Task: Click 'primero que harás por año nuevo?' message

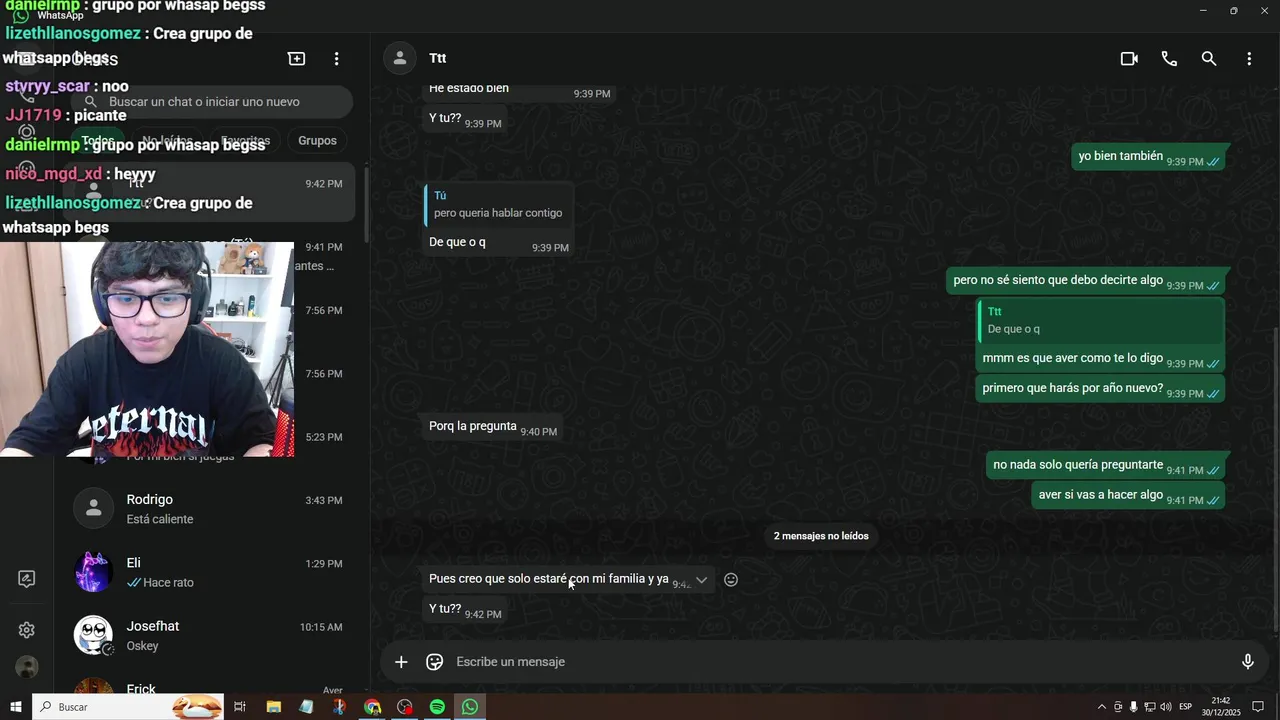Action: tap(1100, 389)
